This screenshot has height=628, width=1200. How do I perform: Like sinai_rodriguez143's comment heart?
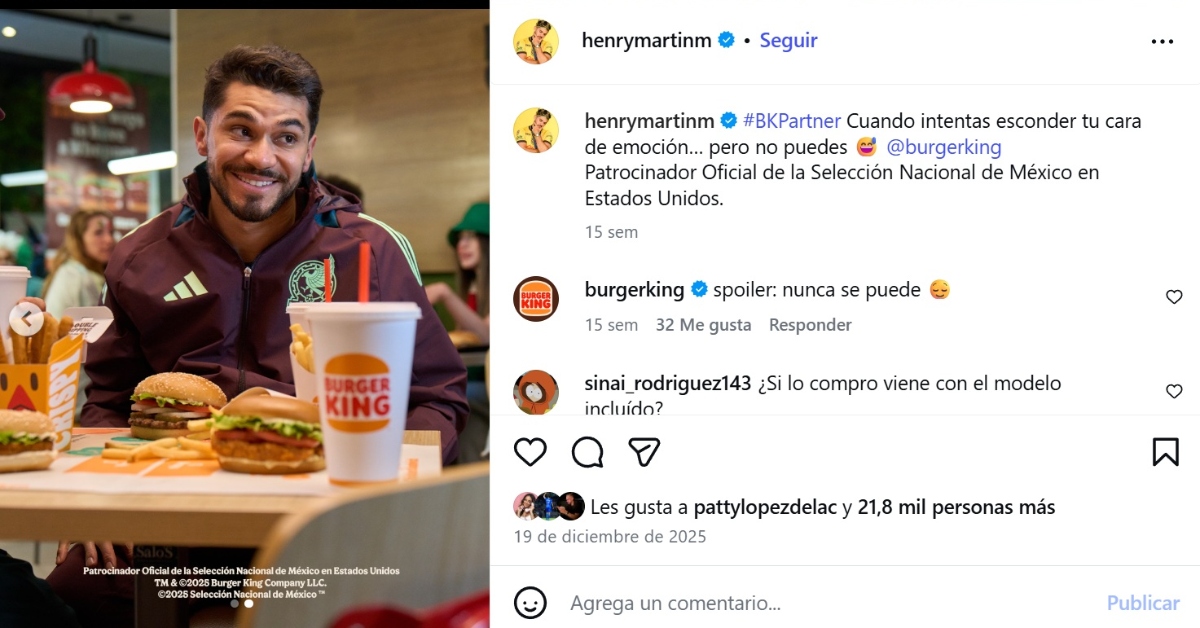click(x=1174, y=391)
